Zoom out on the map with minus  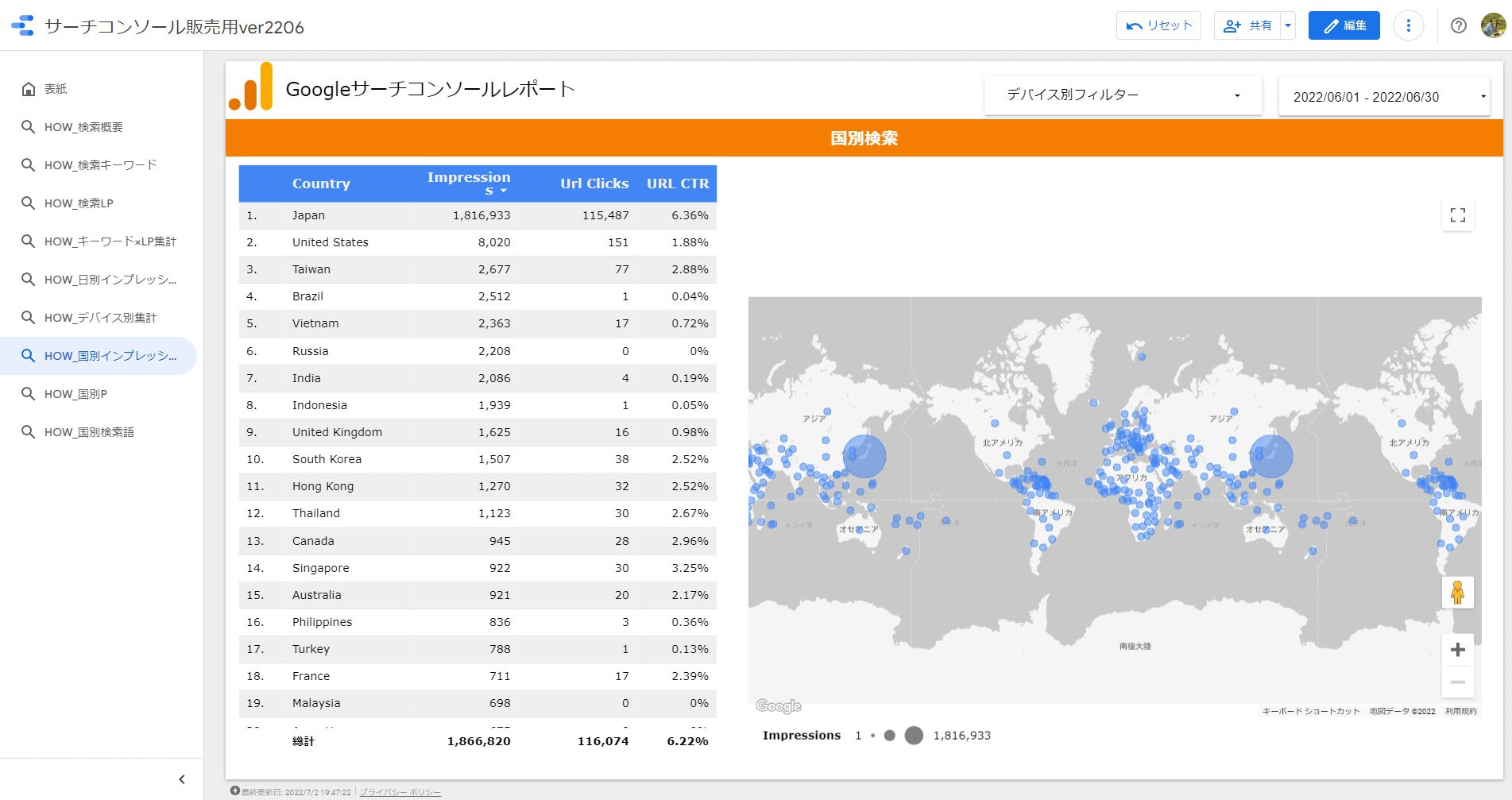[1457, 682]
